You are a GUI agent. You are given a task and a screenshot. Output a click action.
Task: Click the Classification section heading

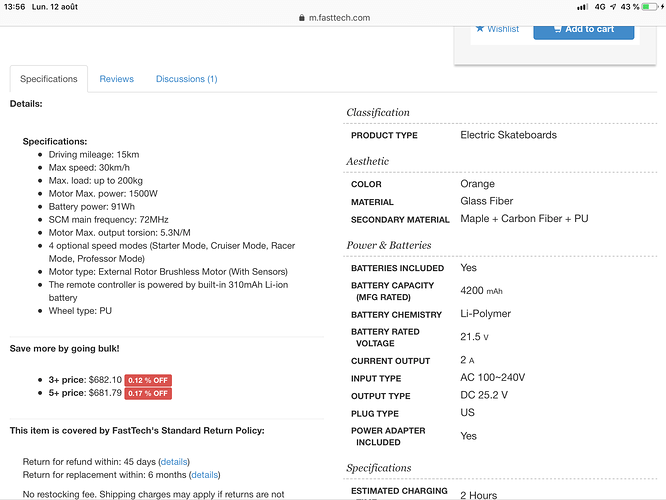378,113
